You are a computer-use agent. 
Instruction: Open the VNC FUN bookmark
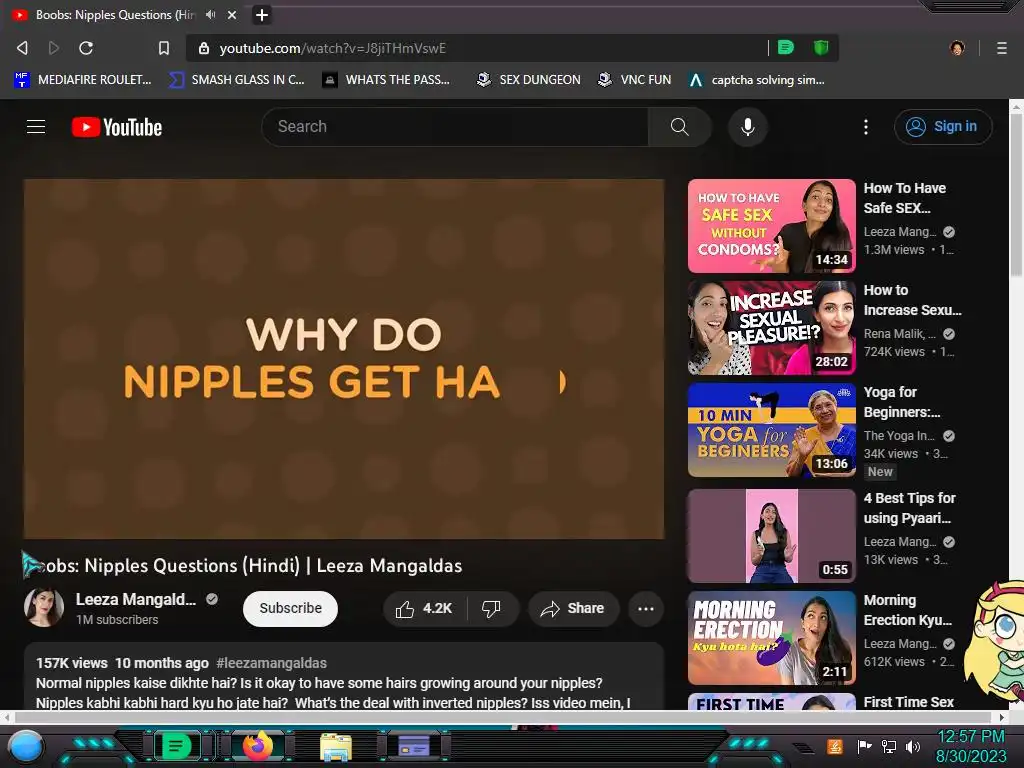point(635,80)
